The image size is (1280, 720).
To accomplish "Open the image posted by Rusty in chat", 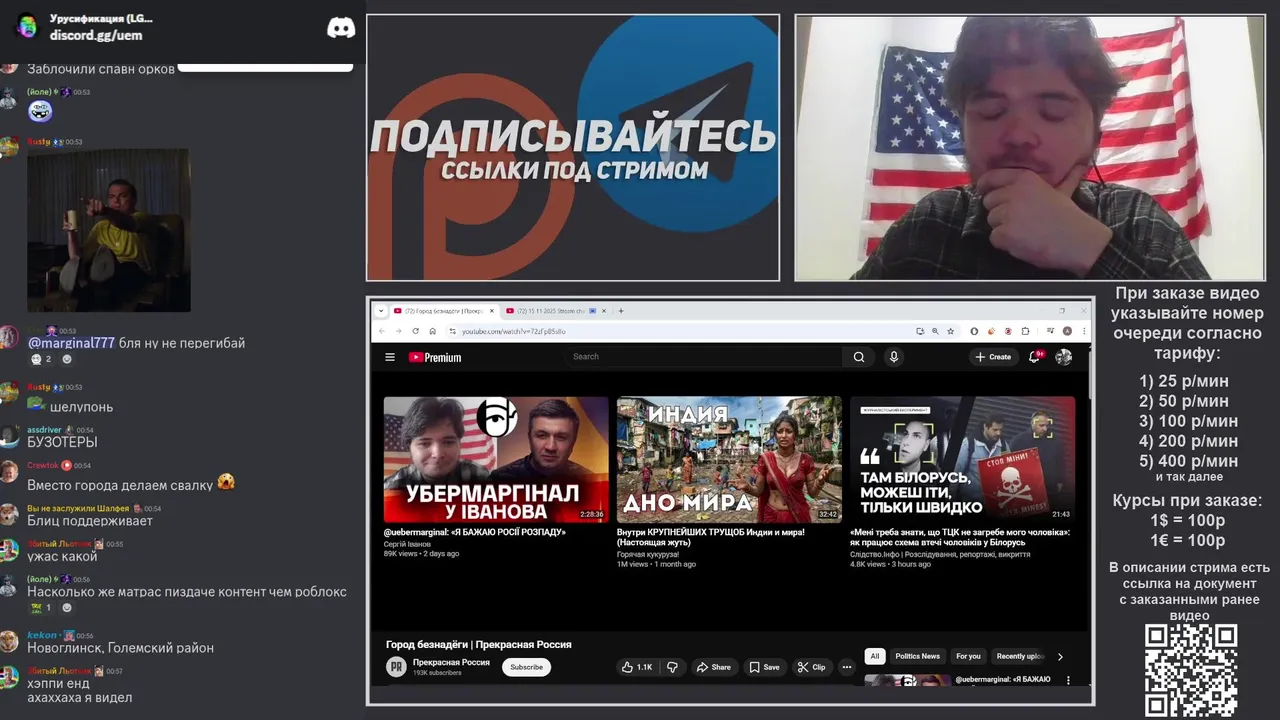I will 109,230.
